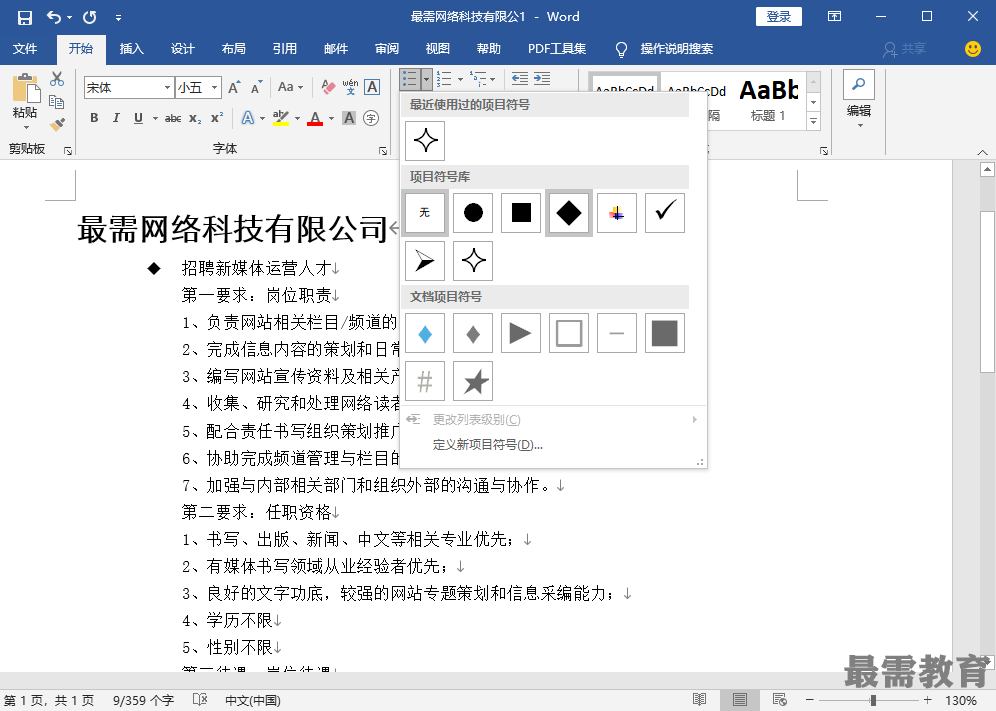Open the highlight color dropdown arrow
The image size is (996, 711).
pyautogui.click(x=297, y=118)
